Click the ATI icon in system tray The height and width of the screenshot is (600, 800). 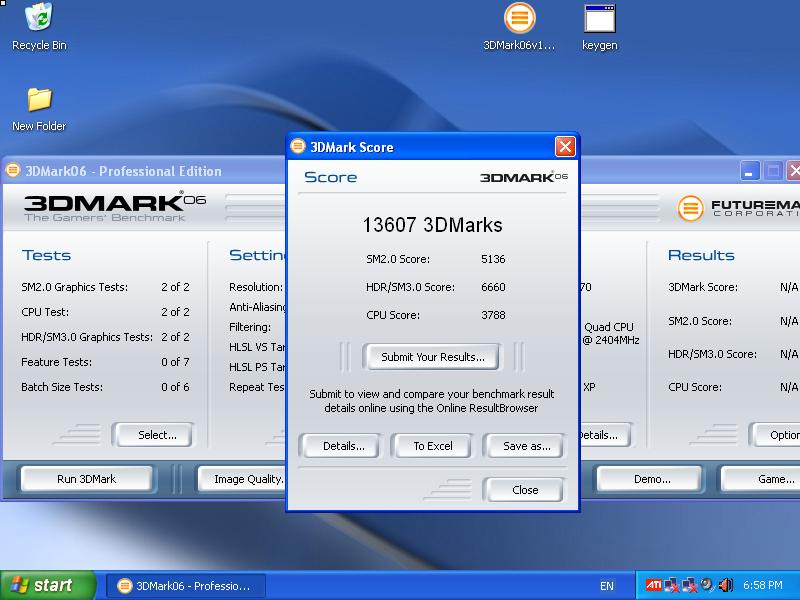coord(653,585)
